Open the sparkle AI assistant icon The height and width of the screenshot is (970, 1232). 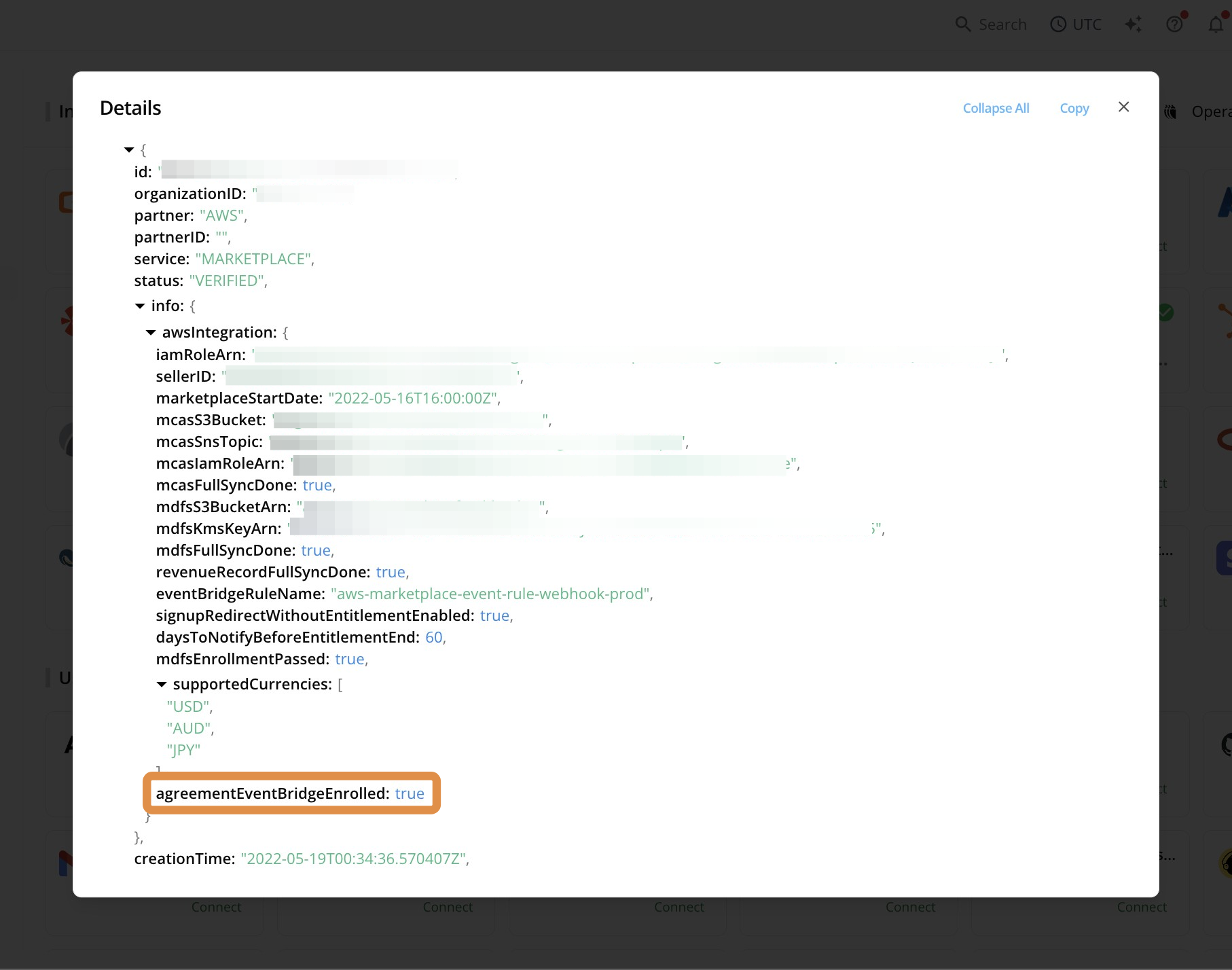pyautogui.click(x=1133, y=24)
